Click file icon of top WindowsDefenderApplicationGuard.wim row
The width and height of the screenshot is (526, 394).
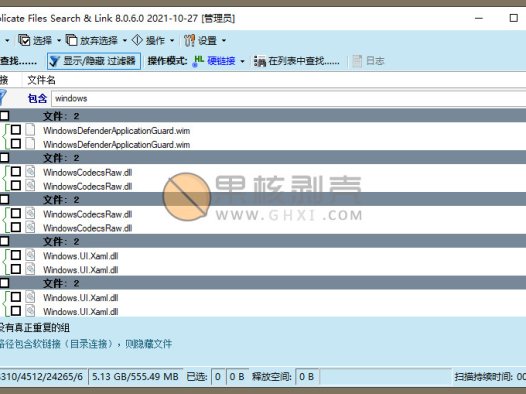coord(30,130)
